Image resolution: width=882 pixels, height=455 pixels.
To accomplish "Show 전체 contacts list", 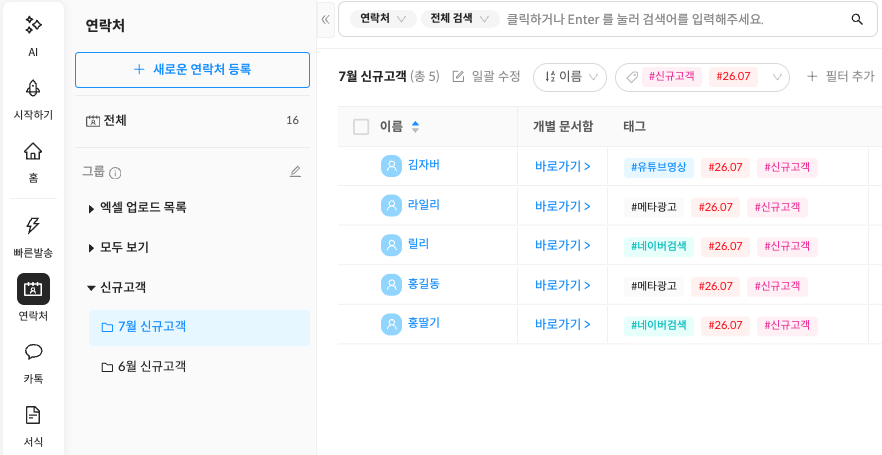I will (192, 120).
